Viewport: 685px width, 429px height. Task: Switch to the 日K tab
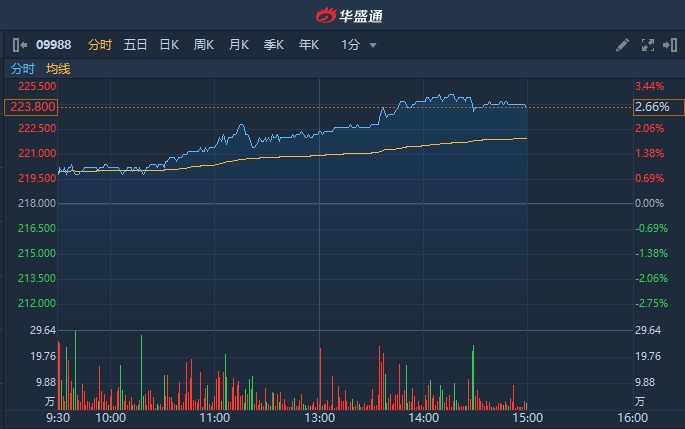[169, 45]
